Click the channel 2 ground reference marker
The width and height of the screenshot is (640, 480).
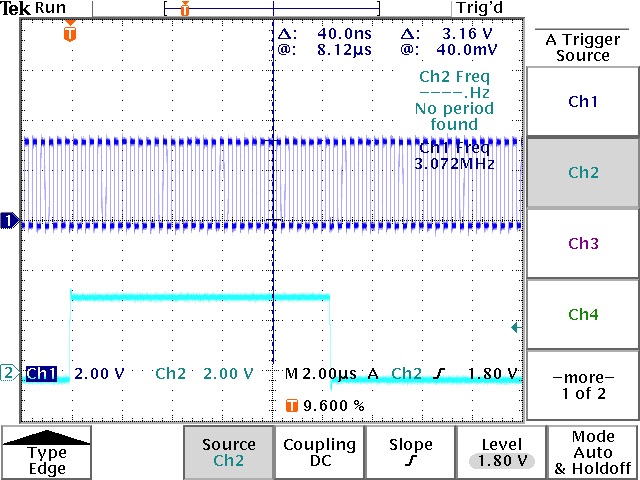point(10,373)
